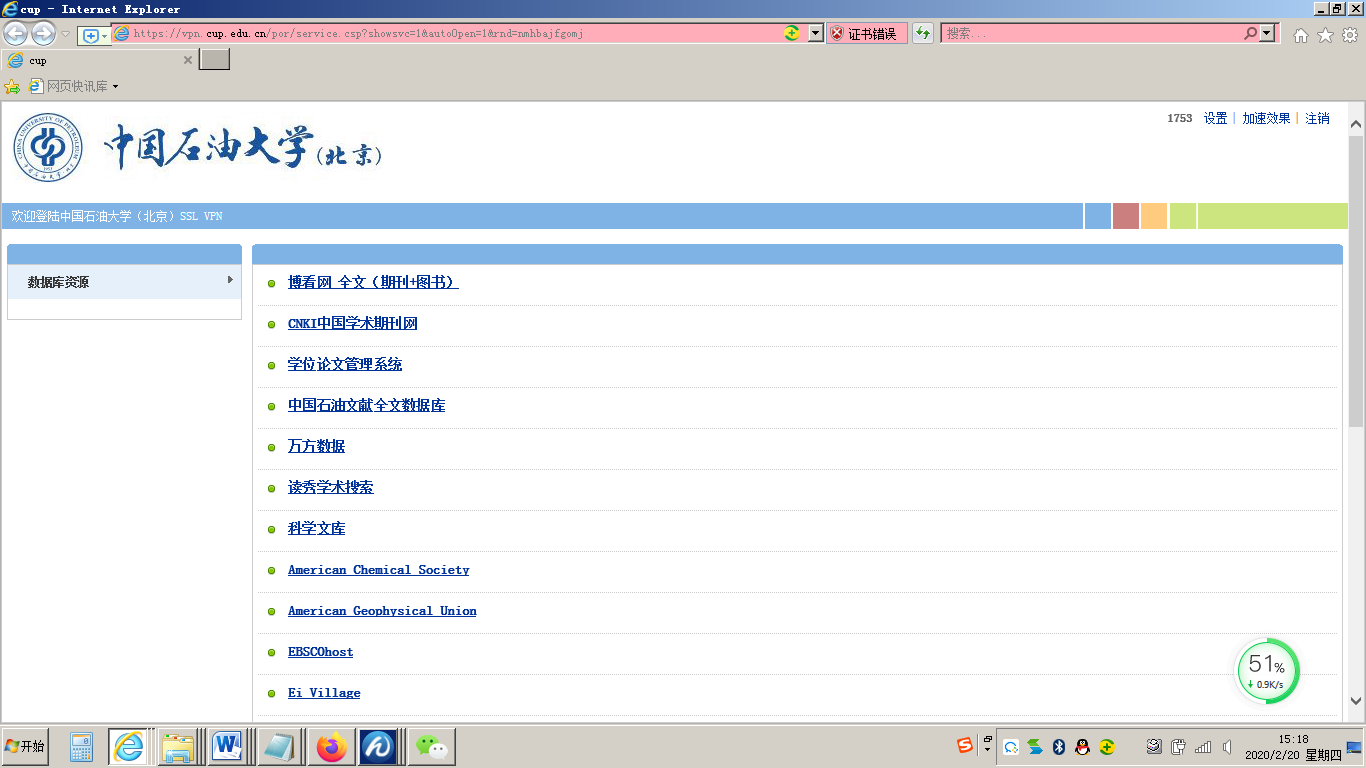This screenshot has width=1366, height=768.
Task: Open the address bar dropdown arrow
Action: [x=815, y=33]
